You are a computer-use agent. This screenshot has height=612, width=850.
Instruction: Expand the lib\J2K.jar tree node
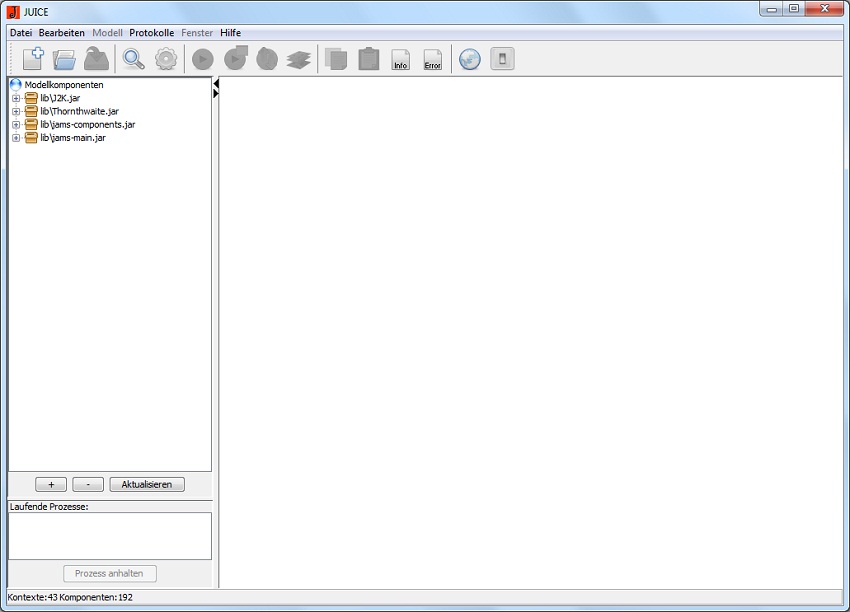16,98
